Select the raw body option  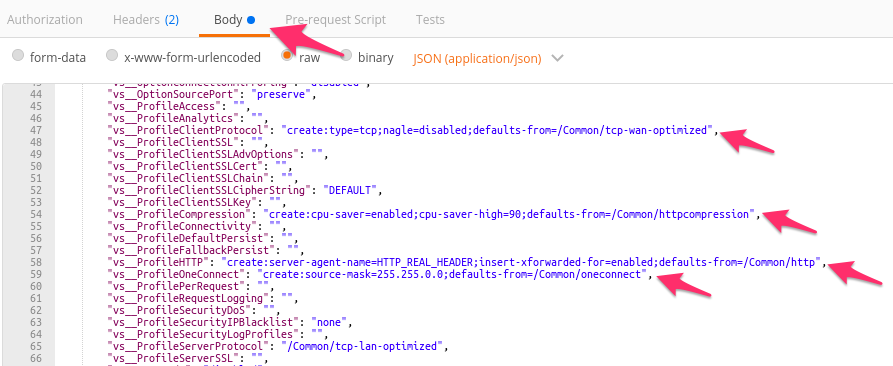click(287, 55)
